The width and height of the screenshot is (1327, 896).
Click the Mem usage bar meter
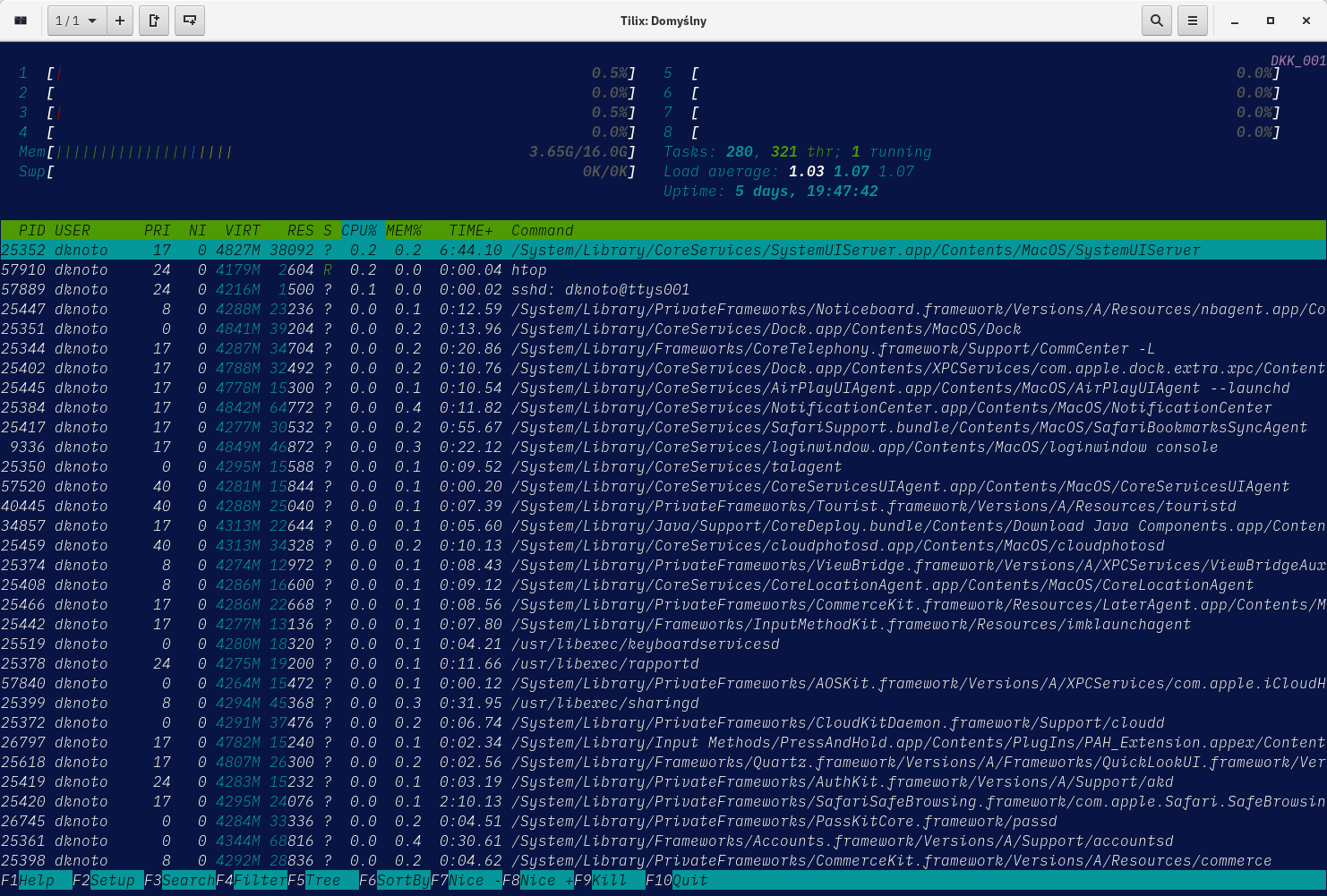click(328, 151)
